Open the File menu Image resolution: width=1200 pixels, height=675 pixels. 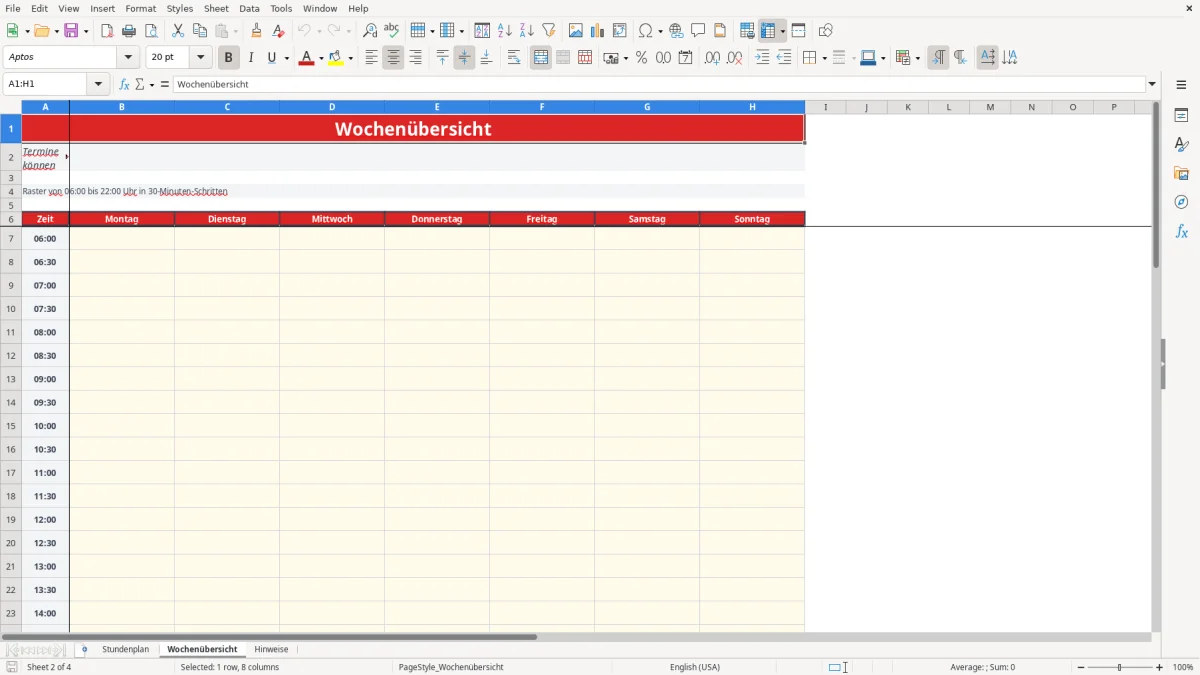point(13,8)
